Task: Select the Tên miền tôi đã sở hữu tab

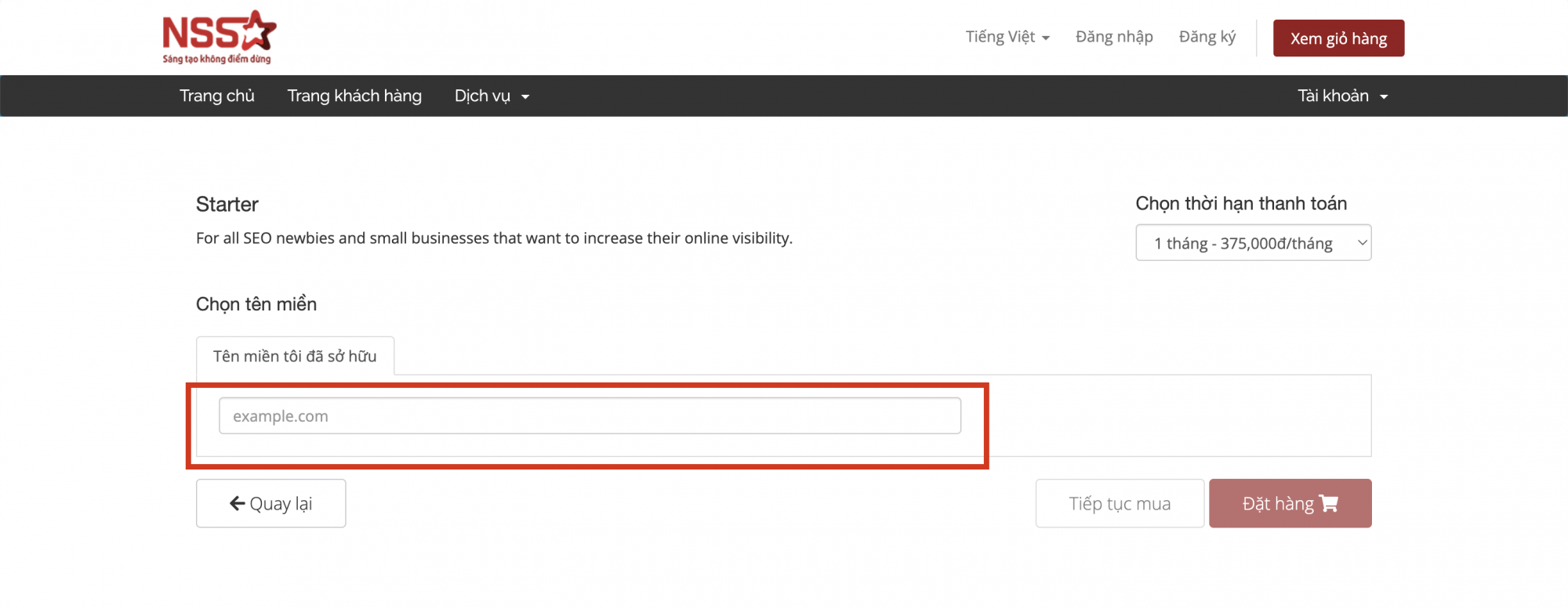Action: [295, 356]
